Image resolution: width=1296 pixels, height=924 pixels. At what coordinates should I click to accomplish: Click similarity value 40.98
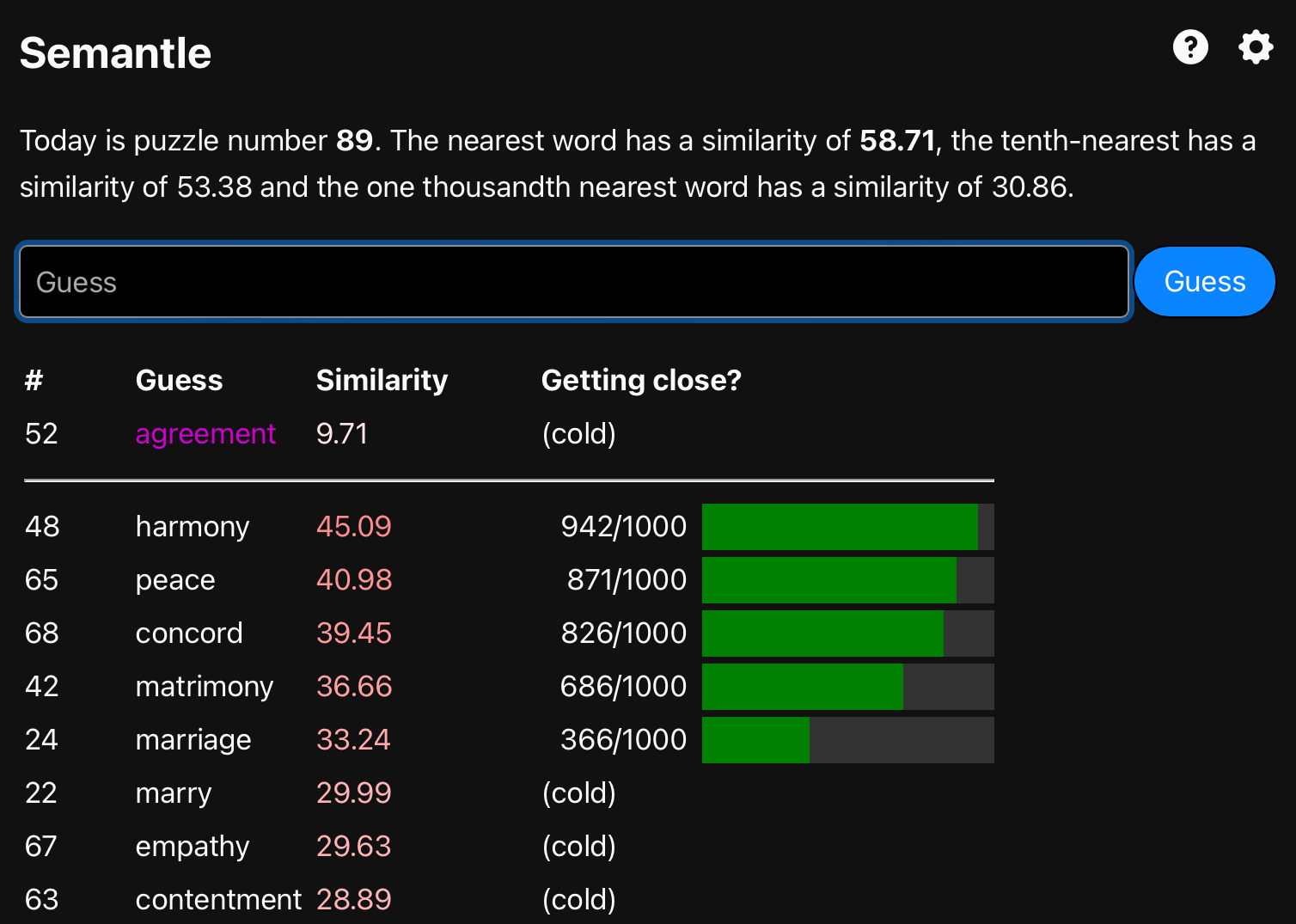pyautogui.click(x=354, y=580)
